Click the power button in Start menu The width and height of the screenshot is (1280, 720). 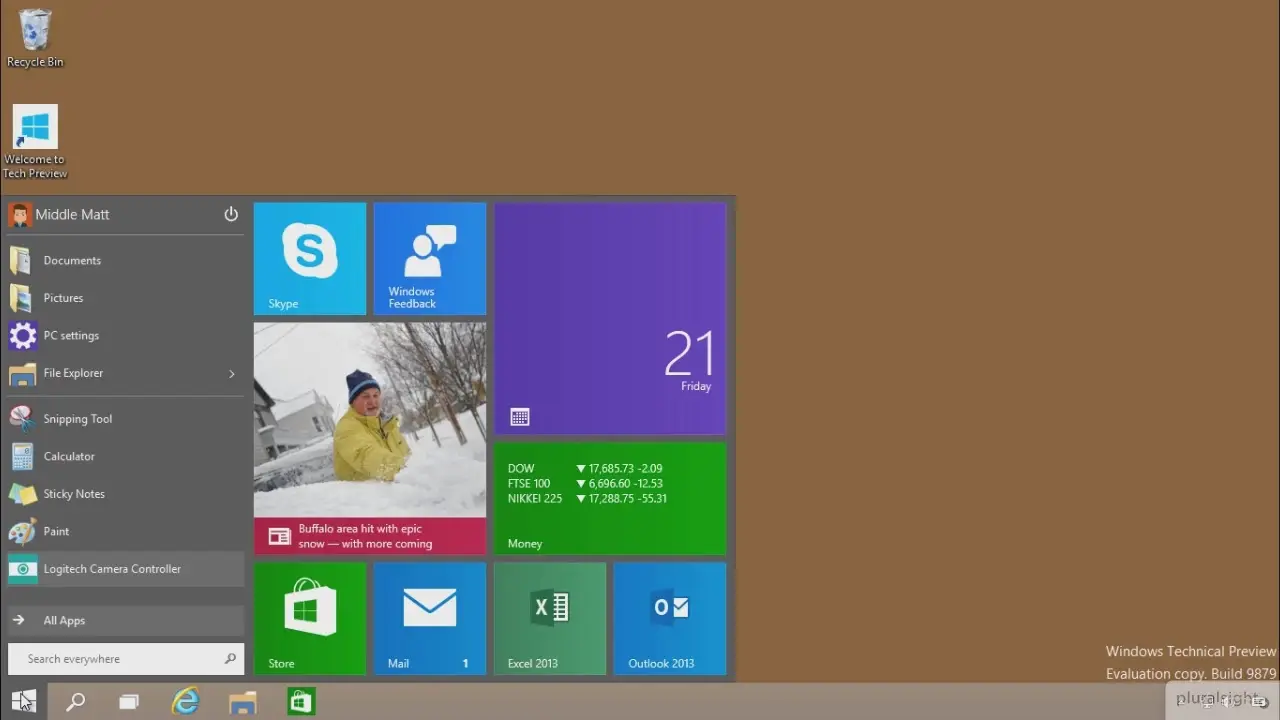[x=231, y=214]
